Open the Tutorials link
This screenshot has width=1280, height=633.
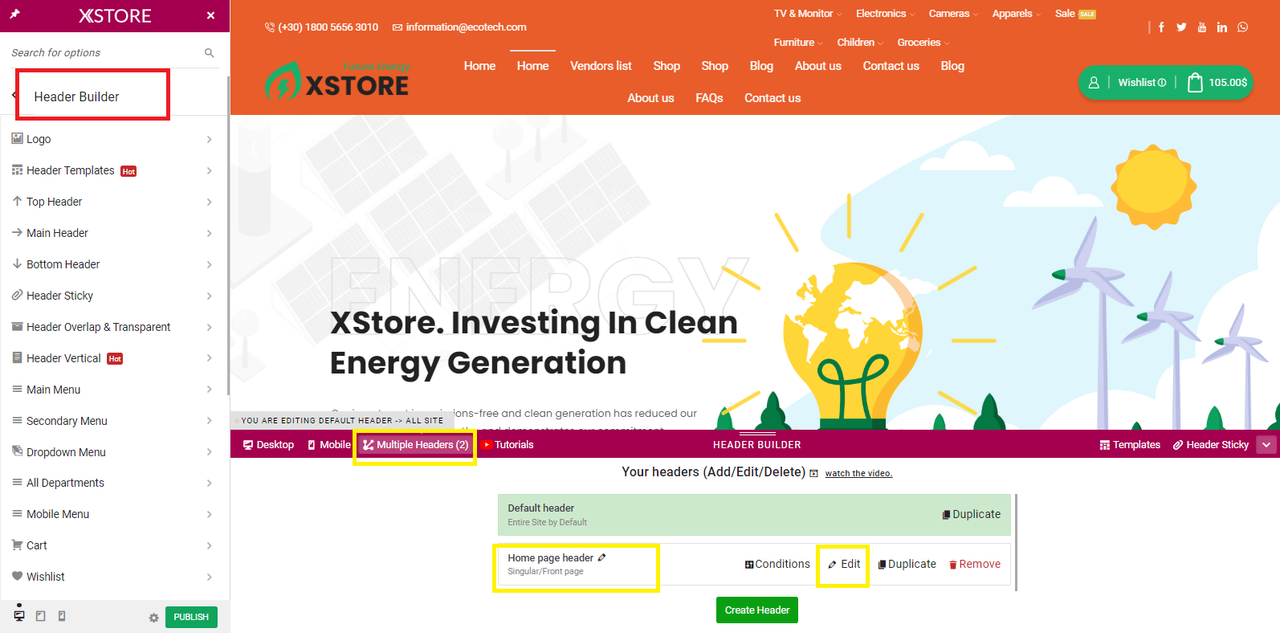[x=508, y=445]
